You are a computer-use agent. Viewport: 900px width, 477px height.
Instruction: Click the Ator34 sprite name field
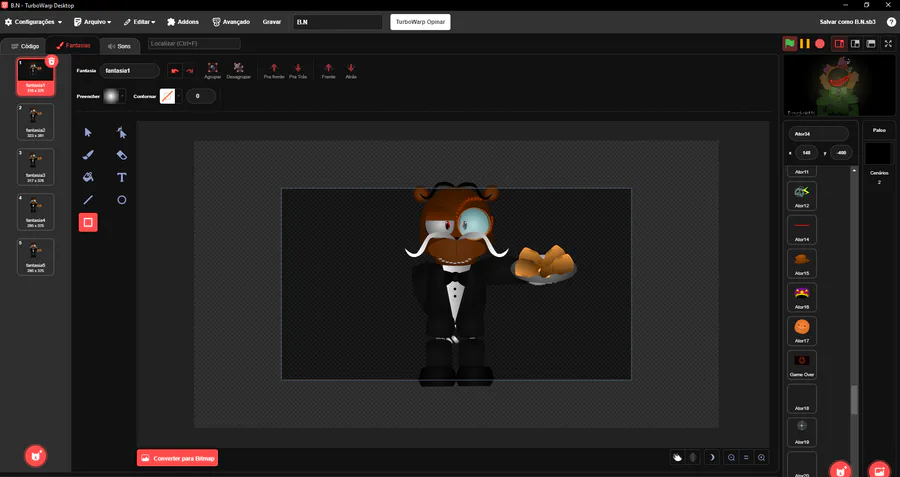pyautogui.click(x=818, y=133)
